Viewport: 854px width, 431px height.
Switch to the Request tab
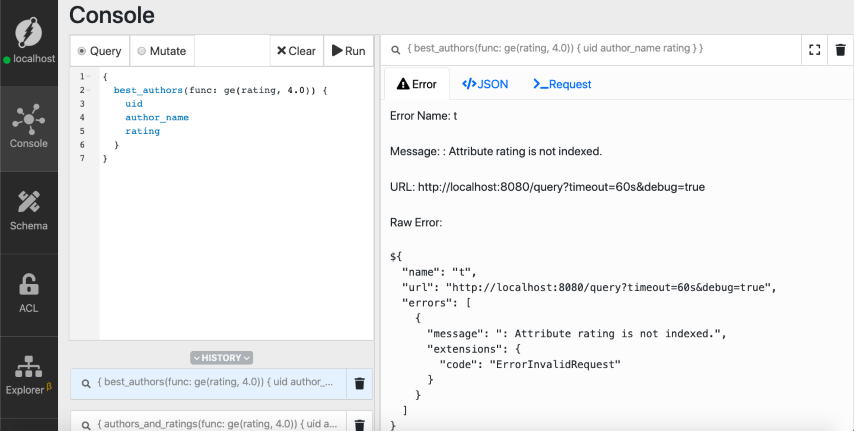[562, 84]
